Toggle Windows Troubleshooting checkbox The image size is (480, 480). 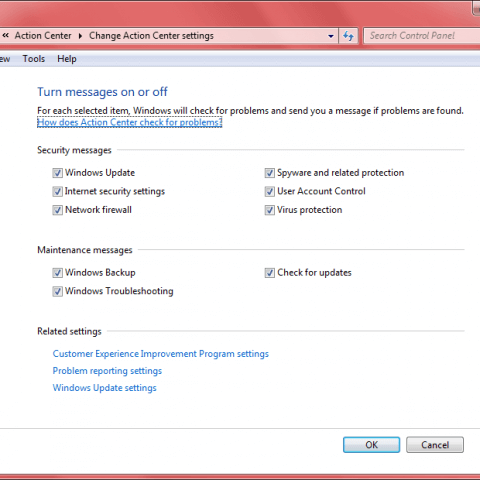(58, 291)
